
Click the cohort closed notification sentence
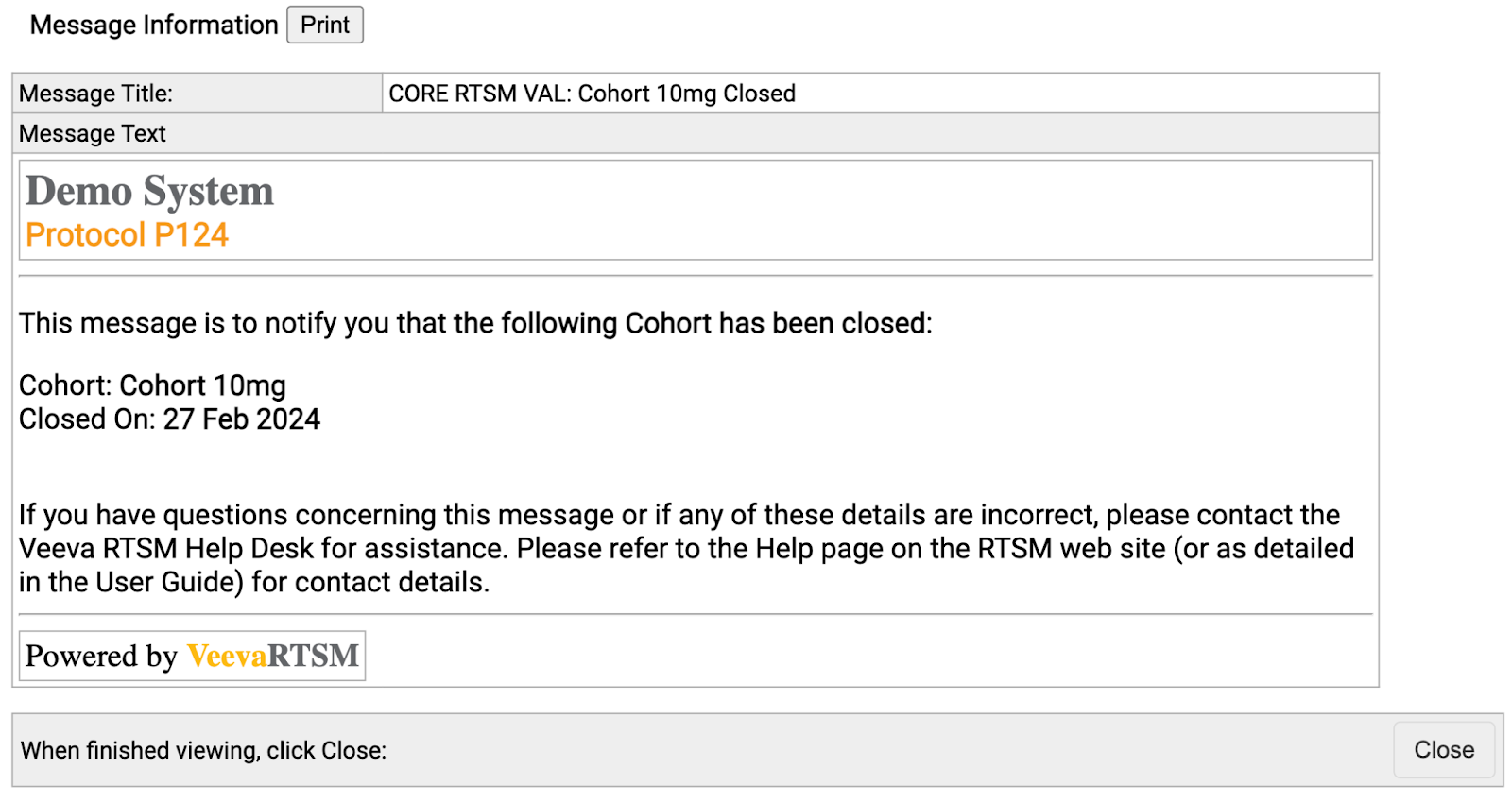coord(475,323)
